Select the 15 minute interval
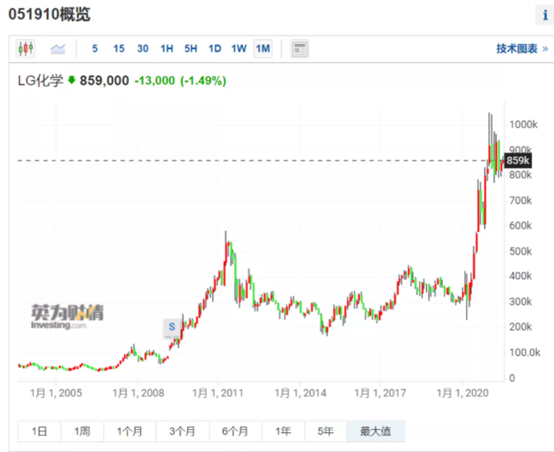 point(119,48)
